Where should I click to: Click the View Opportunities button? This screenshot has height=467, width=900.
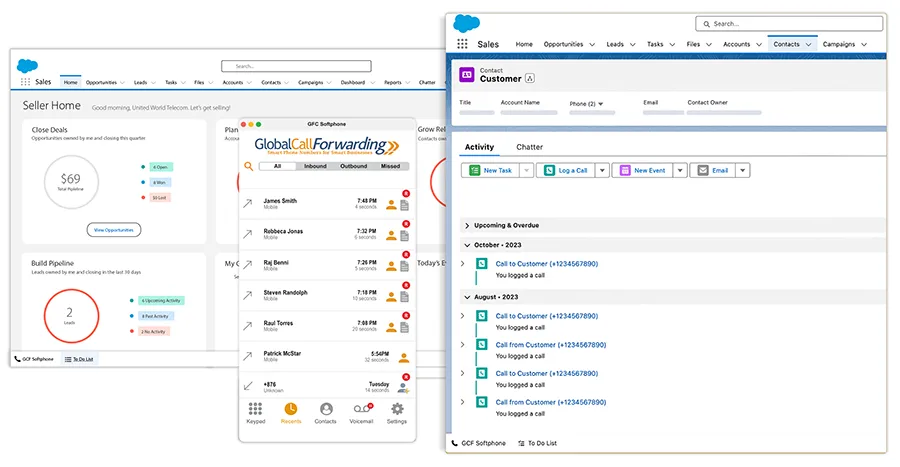click(x=113, y=230)
